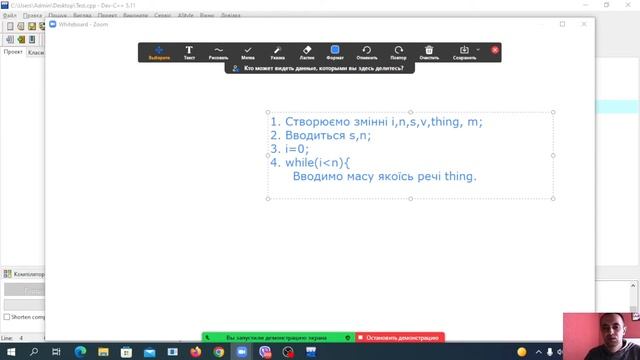Select the Eraser (Ластик) tool
Viewport: 640px width, 360px height.
pyautogui.click(x=307, y=53)
